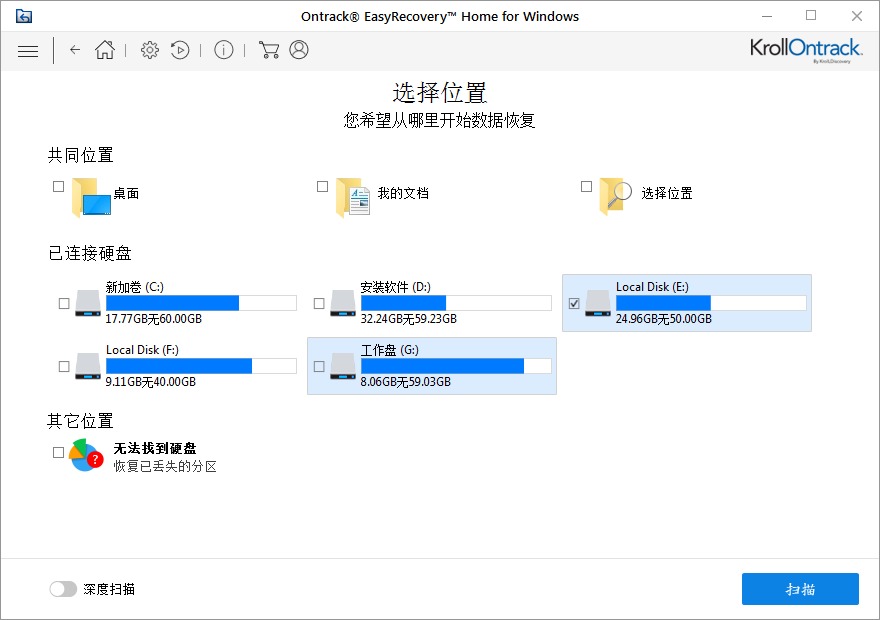Open the settings gear icon
Viewport: 880px width, 620px height.
click(x=149, y=50)
